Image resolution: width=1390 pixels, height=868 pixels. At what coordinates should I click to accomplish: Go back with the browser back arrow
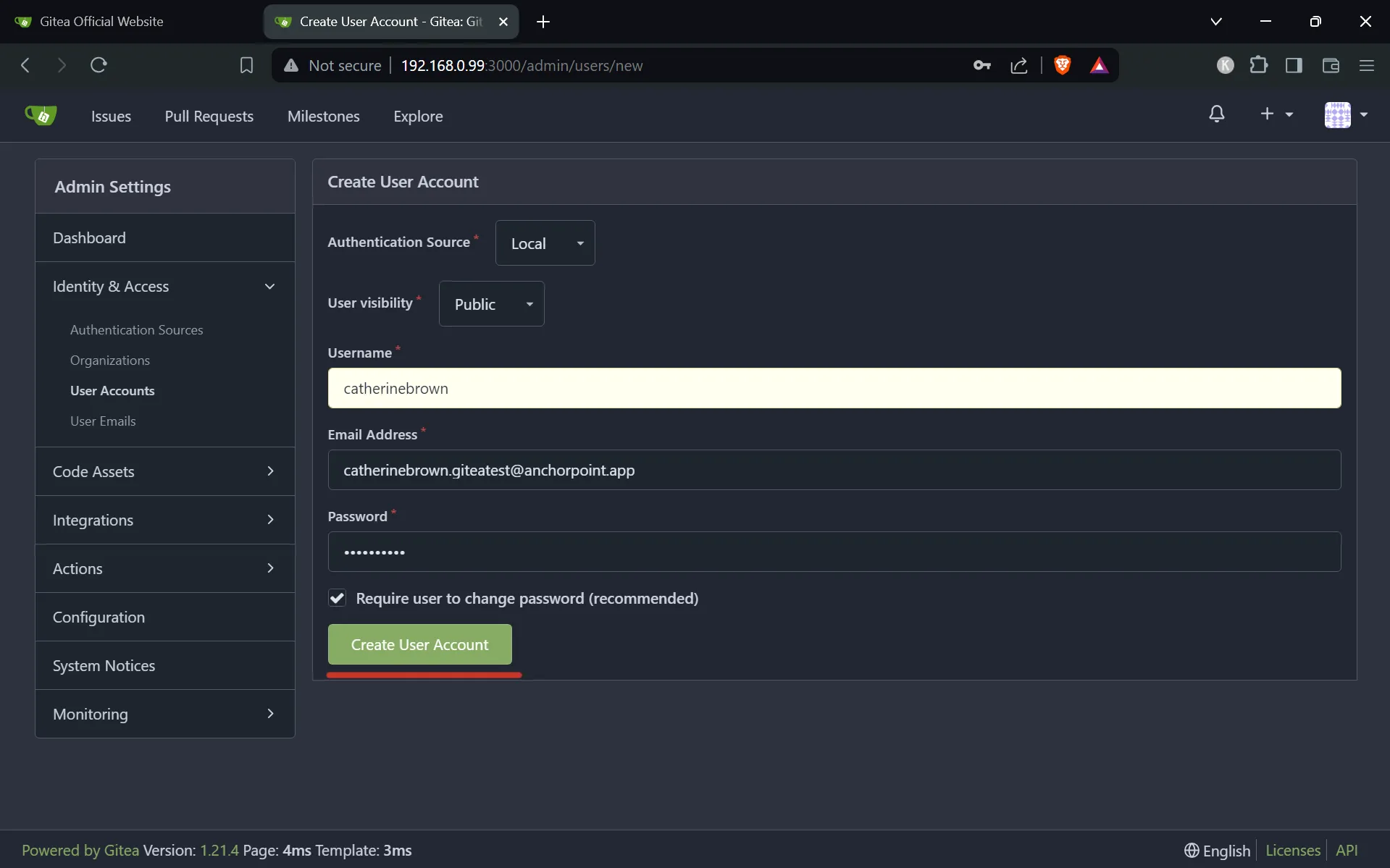tap(25, 65)
